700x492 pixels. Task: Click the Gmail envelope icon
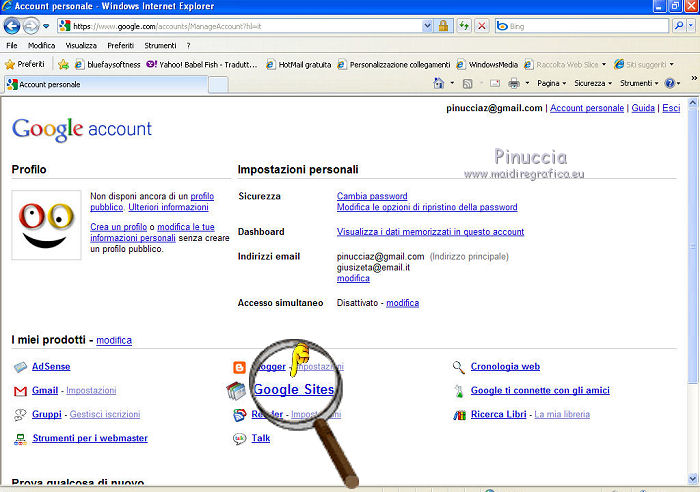tap(20, 391)
